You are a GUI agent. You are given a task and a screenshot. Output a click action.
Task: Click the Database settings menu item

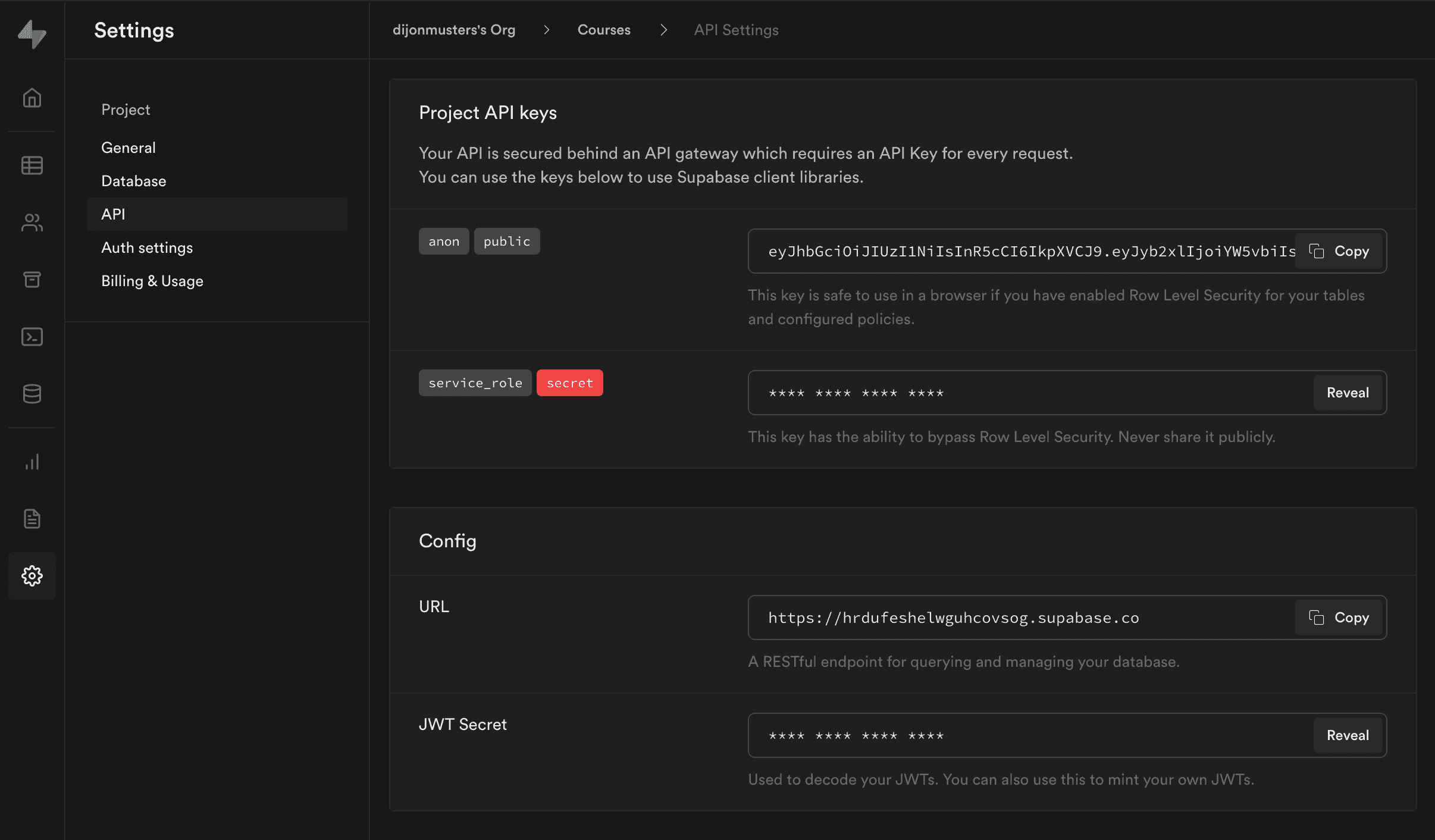pos(133,180)
